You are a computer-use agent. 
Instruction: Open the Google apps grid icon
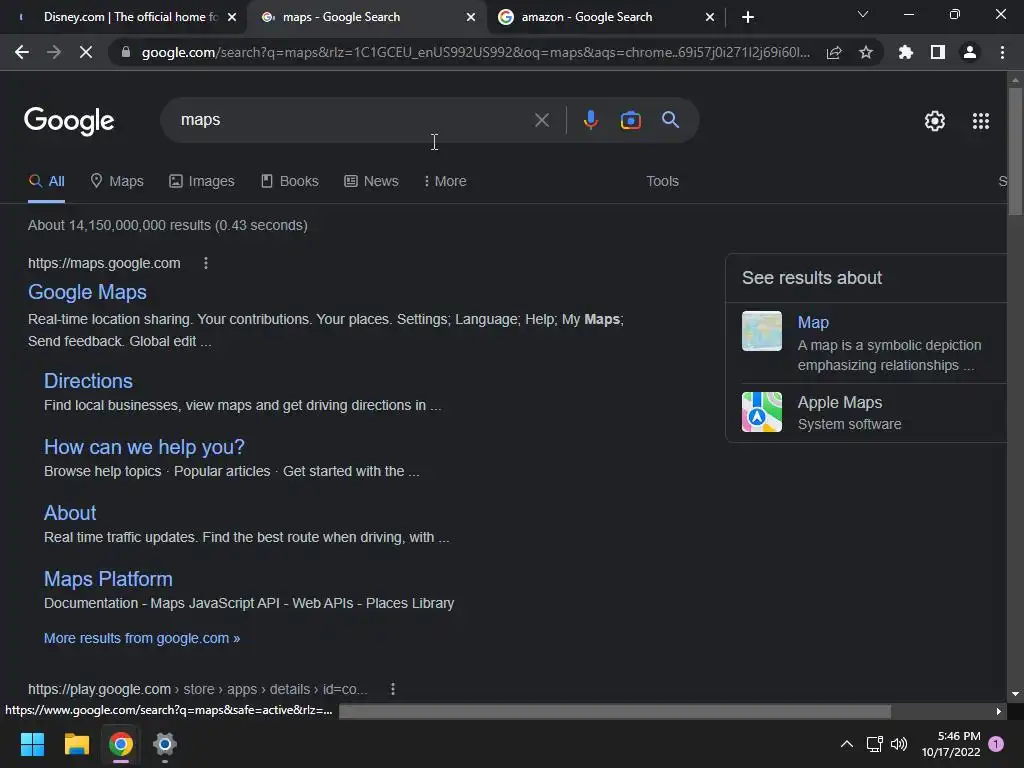[981, 121]
